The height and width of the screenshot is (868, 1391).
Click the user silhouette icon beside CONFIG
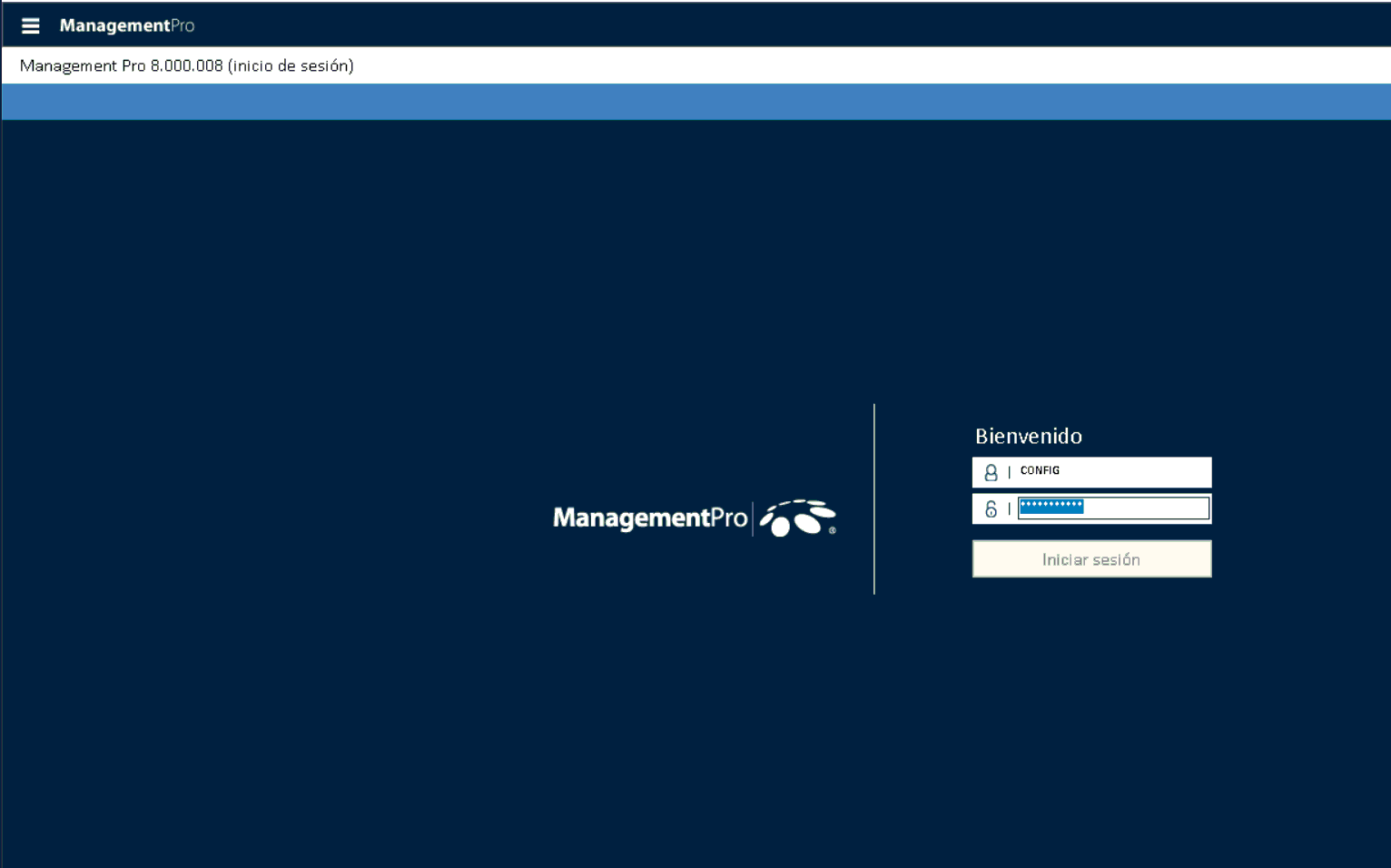click(x=991, y=472)
